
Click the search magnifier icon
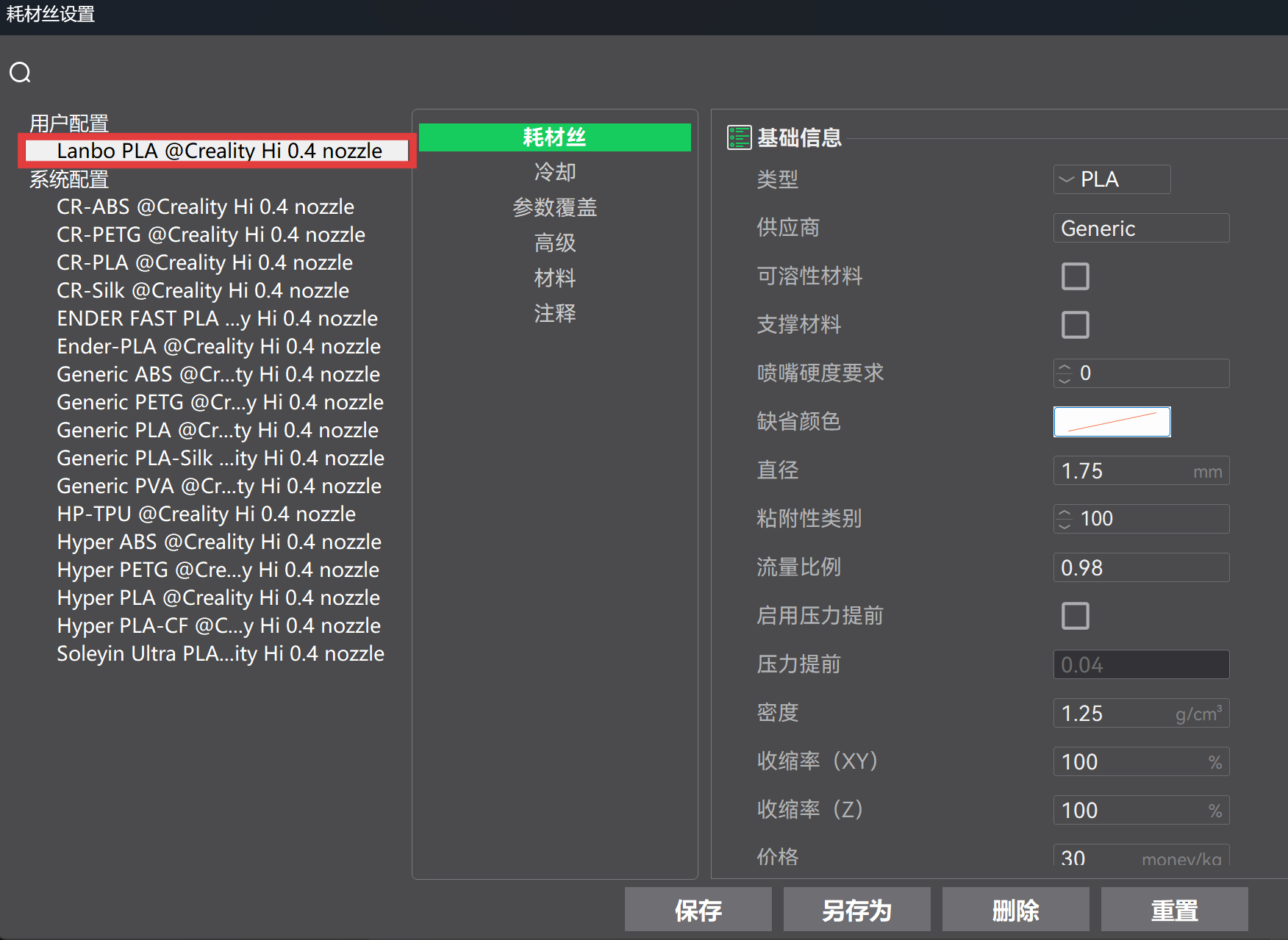click(20, 72)
